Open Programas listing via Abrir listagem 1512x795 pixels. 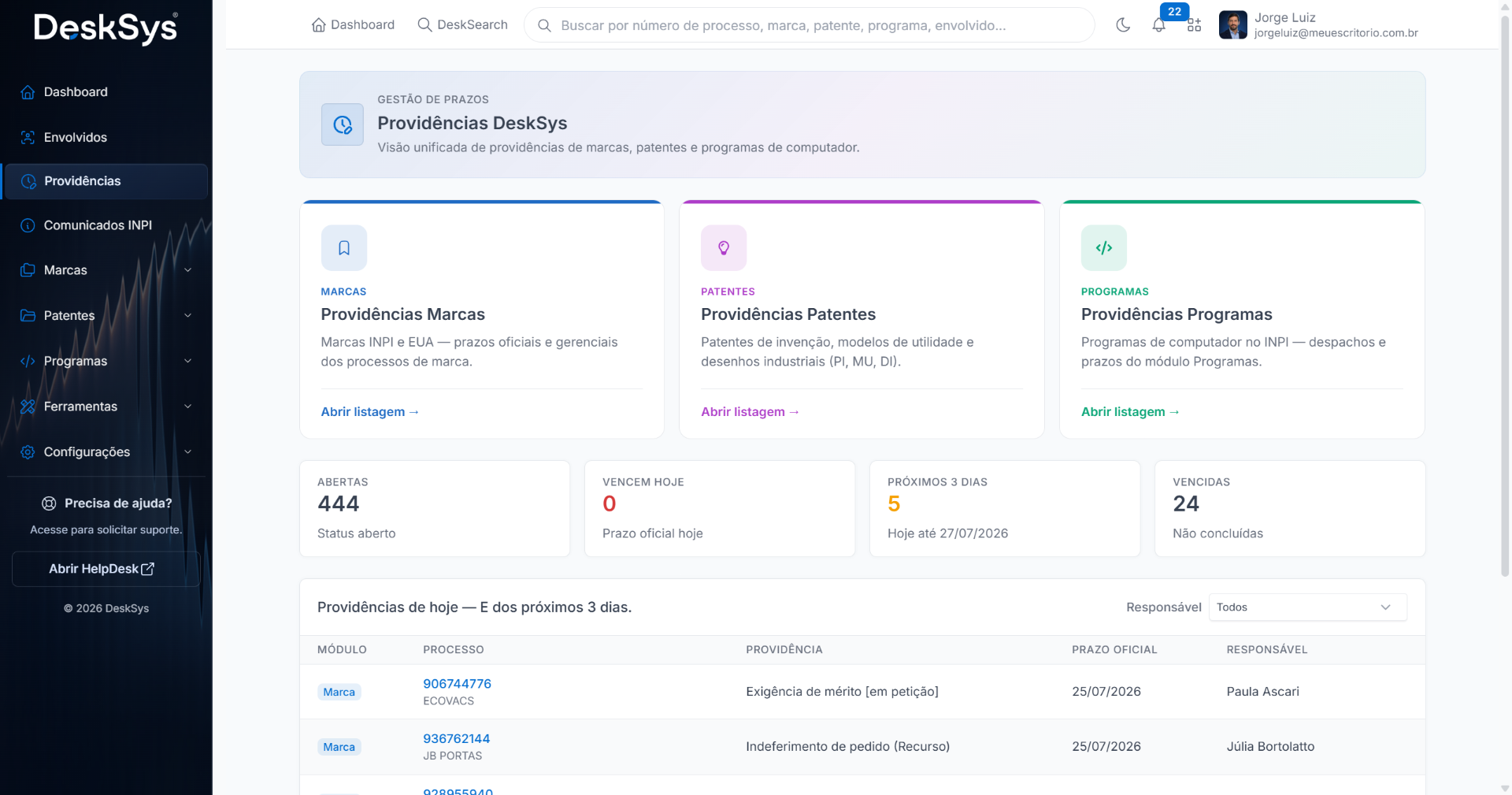click(x=1130, y=412)
